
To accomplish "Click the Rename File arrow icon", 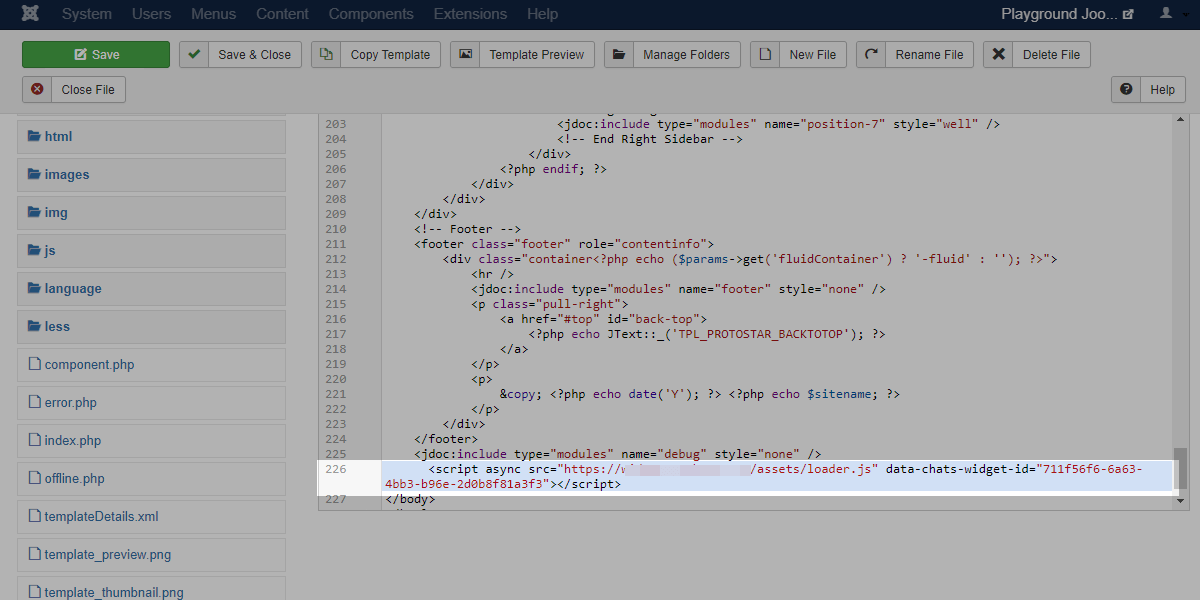I will (x=871, y=55).
